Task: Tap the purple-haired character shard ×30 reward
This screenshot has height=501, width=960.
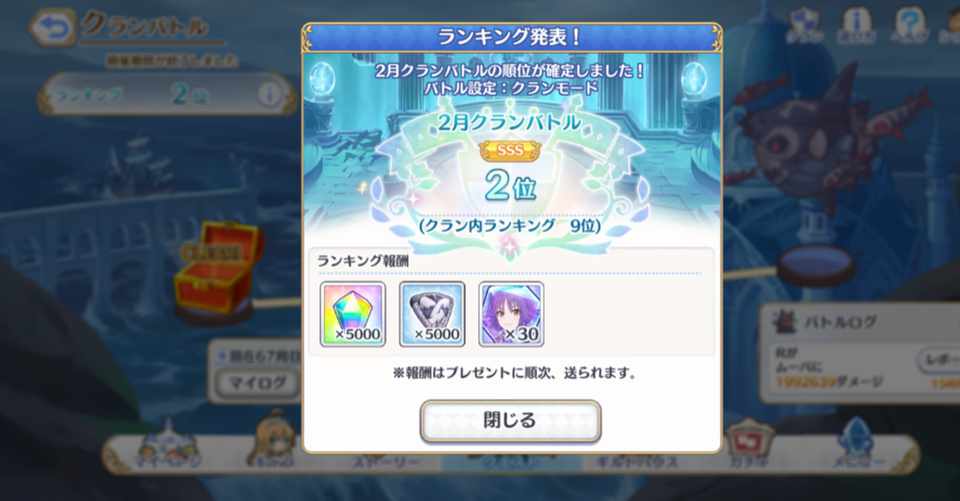Action: pos(511,314)
